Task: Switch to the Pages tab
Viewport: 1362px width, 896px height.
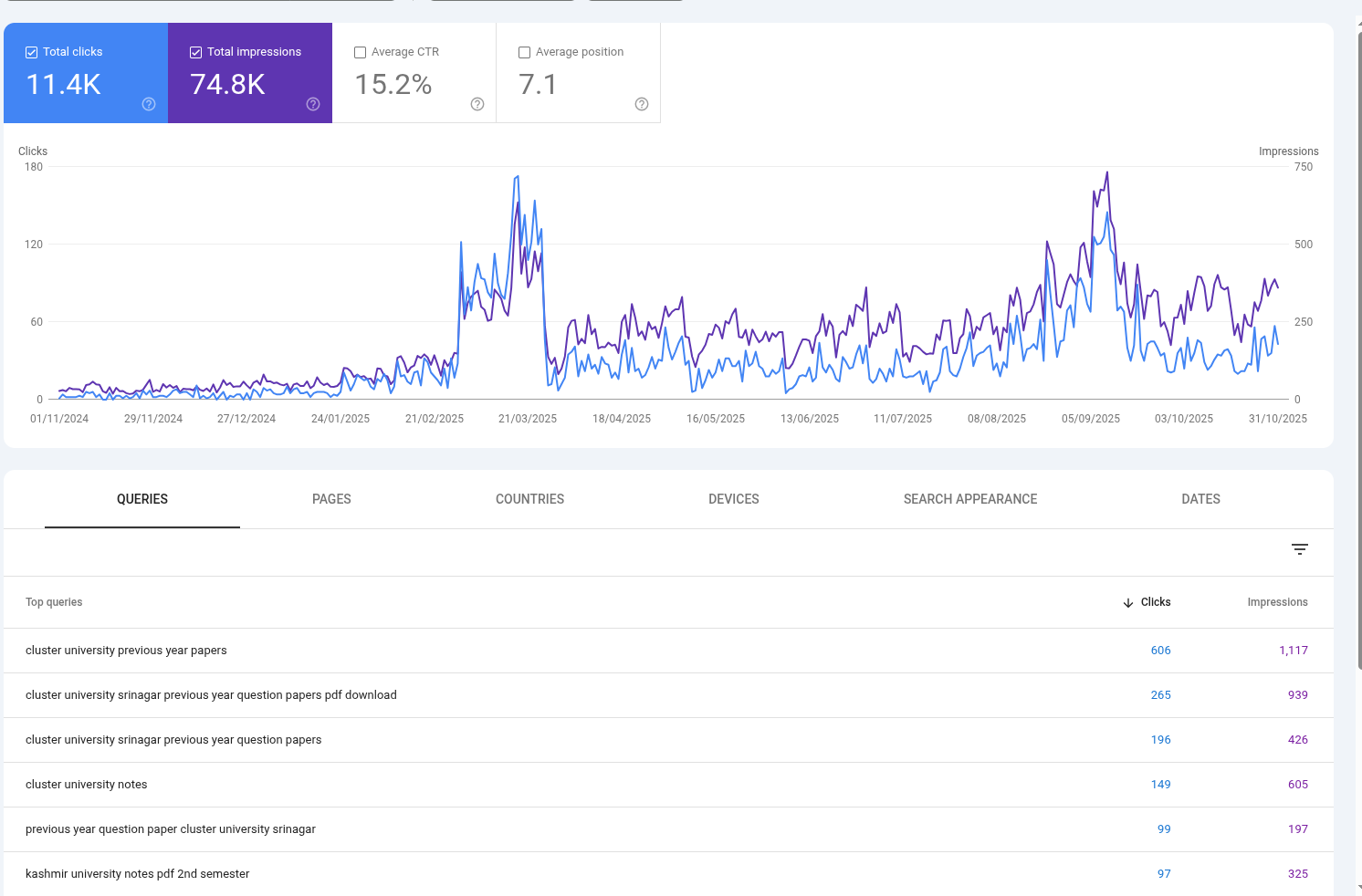Action: [x=331, y=499]
